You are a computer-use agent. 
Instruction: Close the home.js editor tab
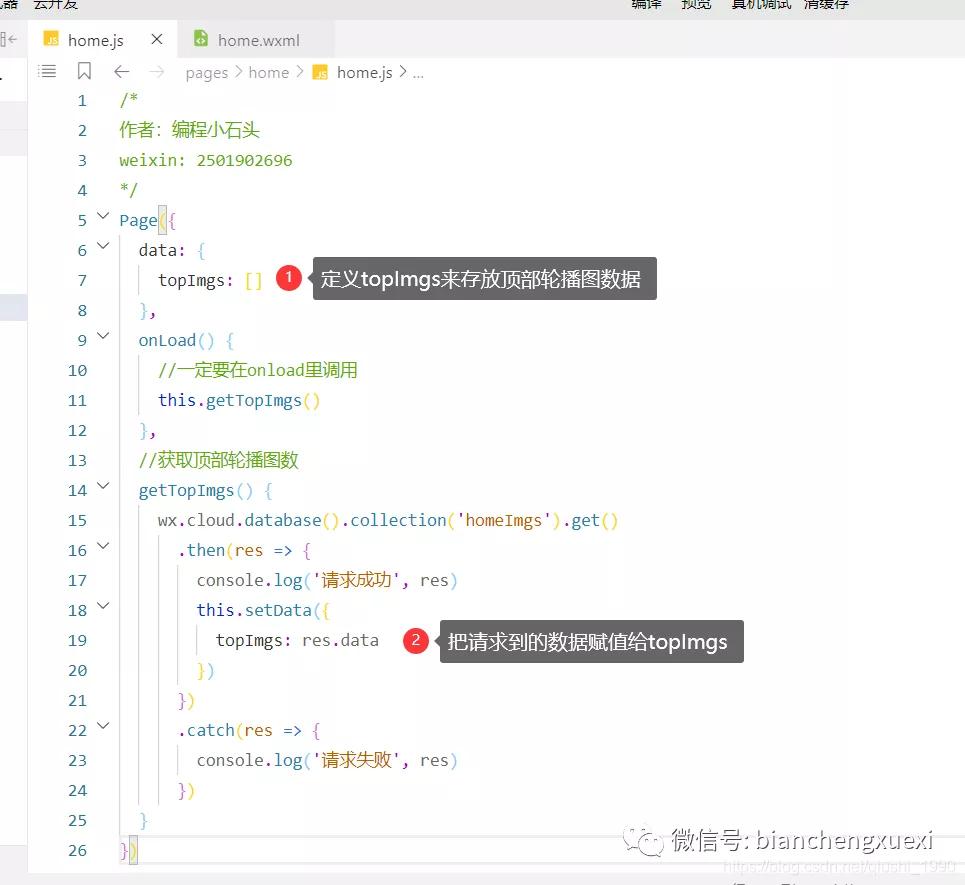tap(157, 40)
